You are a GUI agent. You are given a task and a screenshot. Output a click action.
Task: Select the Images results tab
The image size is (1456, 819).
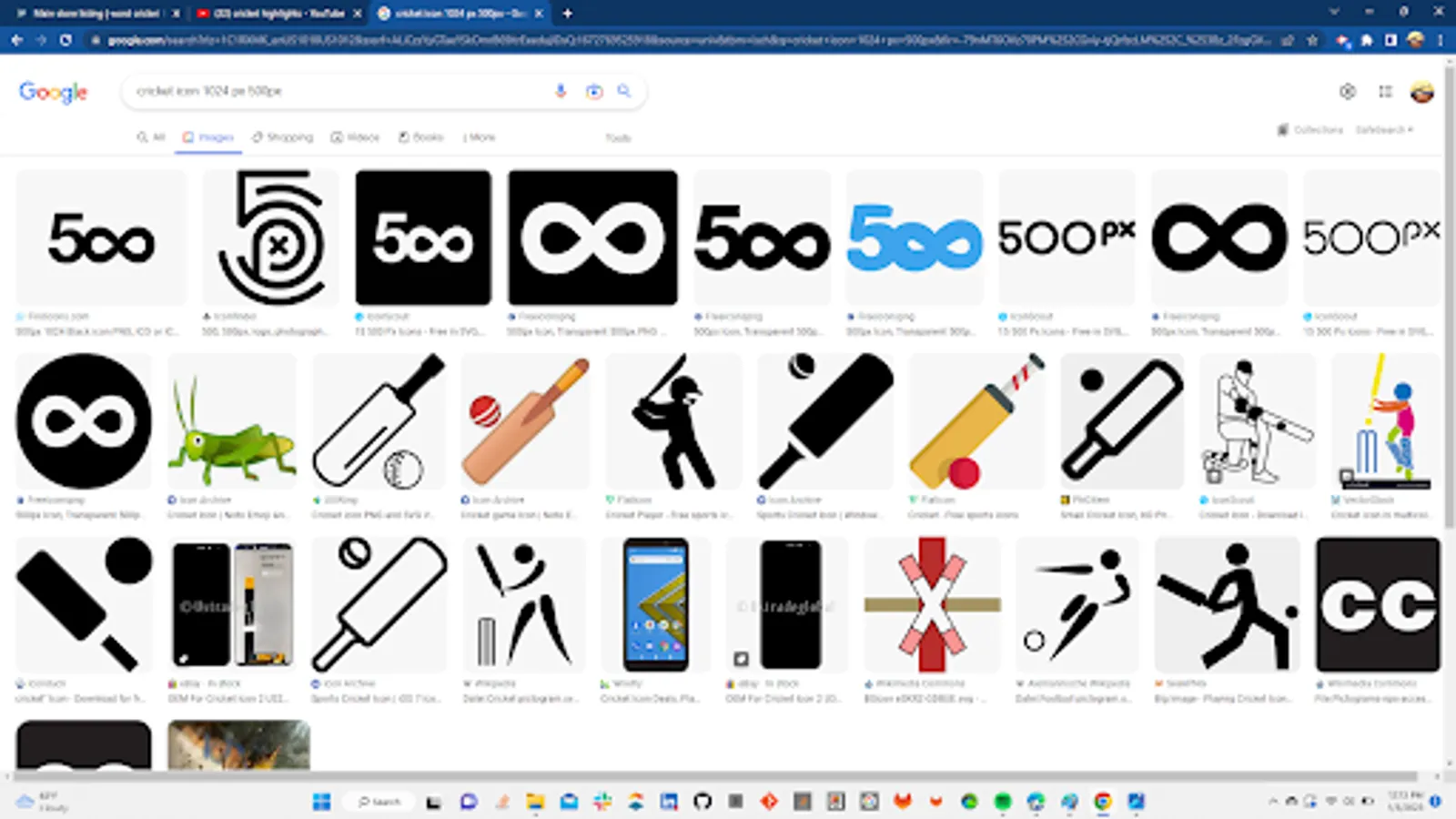pos(208,137)
